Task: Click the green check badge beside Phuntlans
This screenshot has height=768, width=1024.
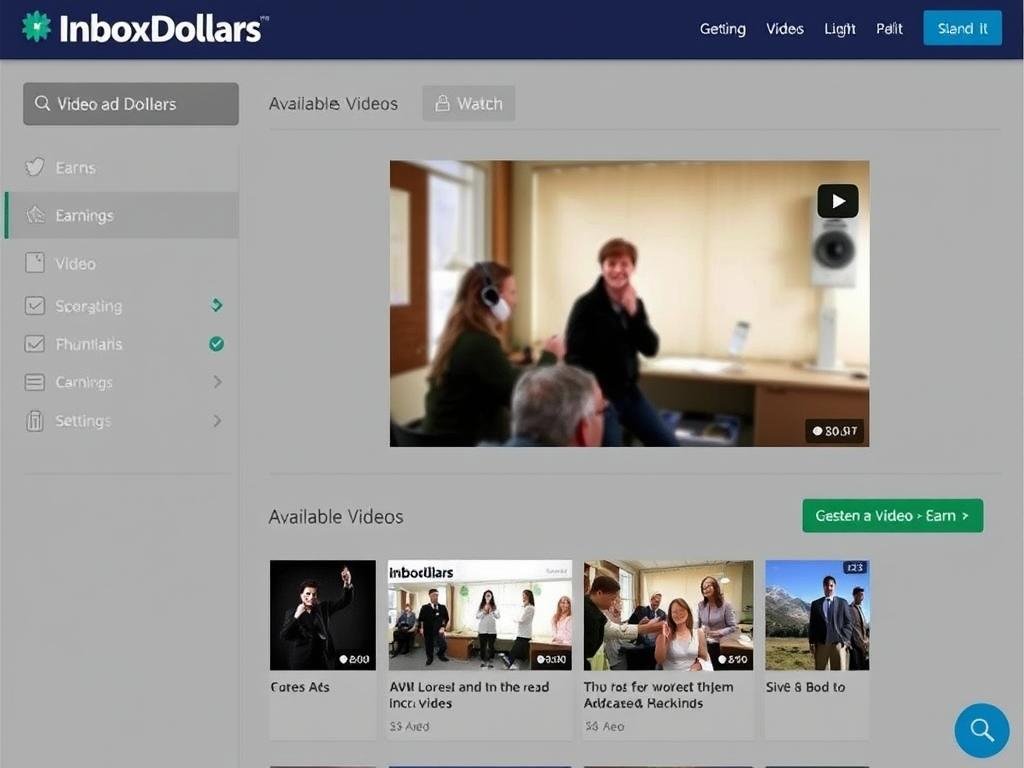Action: (x=216, y=344)
